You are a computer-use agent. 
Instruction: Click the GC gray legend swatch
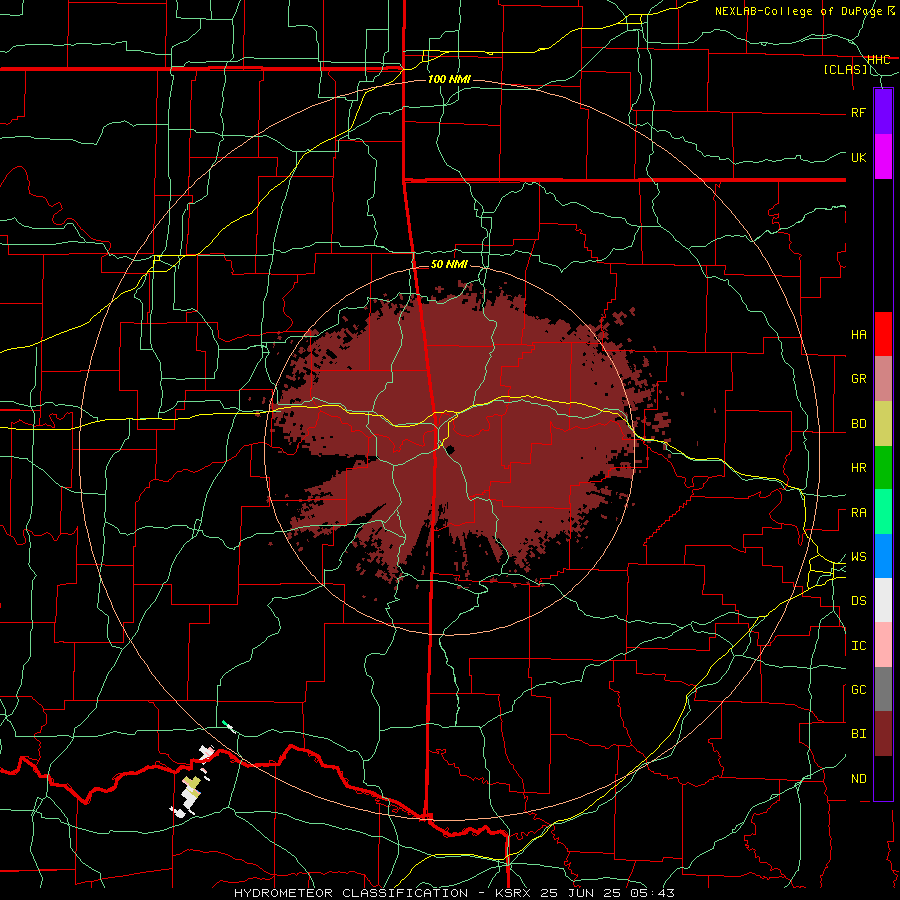tap(882, 689)
